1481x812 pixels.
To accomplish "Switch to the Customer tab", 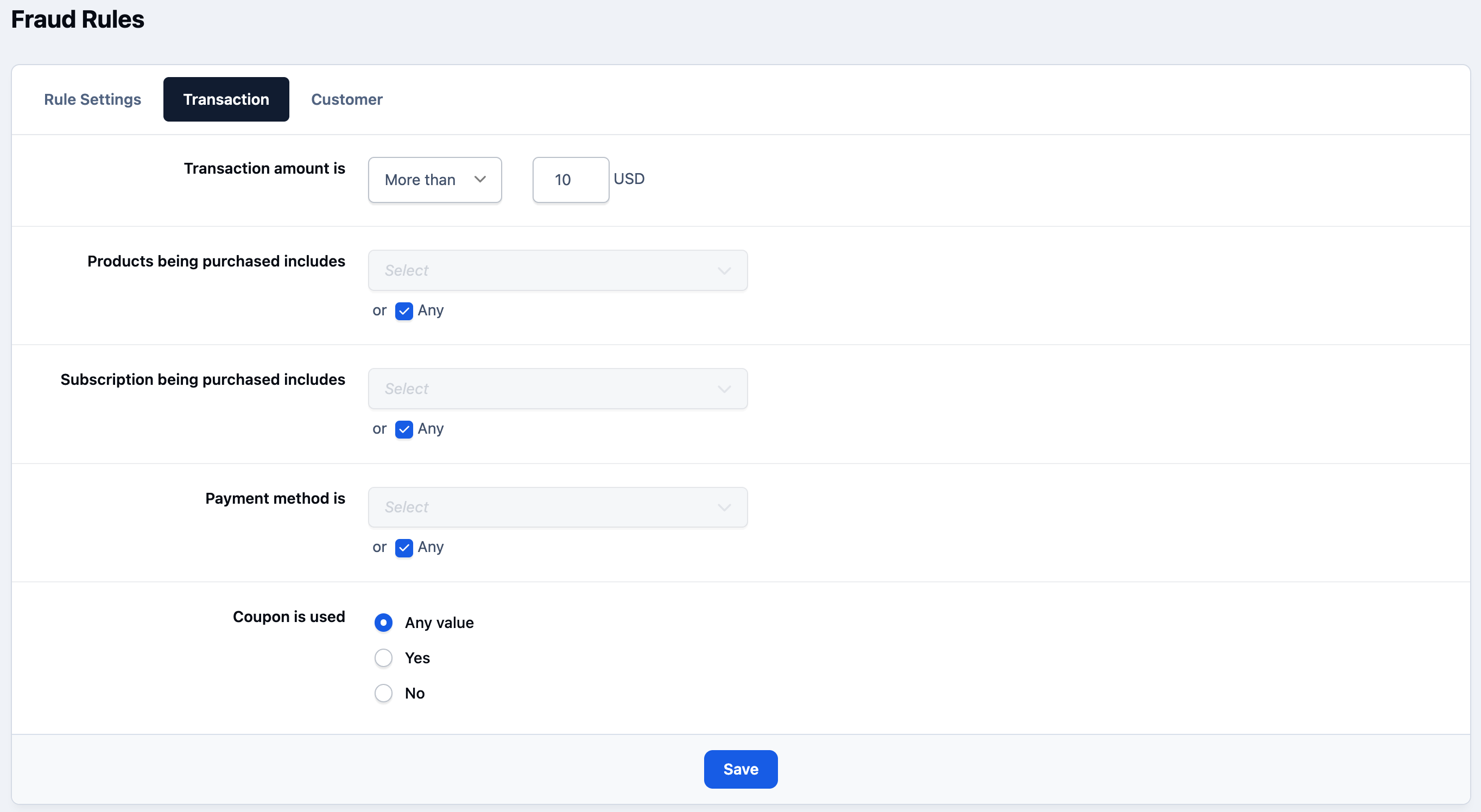I will [x=347, y=99].
